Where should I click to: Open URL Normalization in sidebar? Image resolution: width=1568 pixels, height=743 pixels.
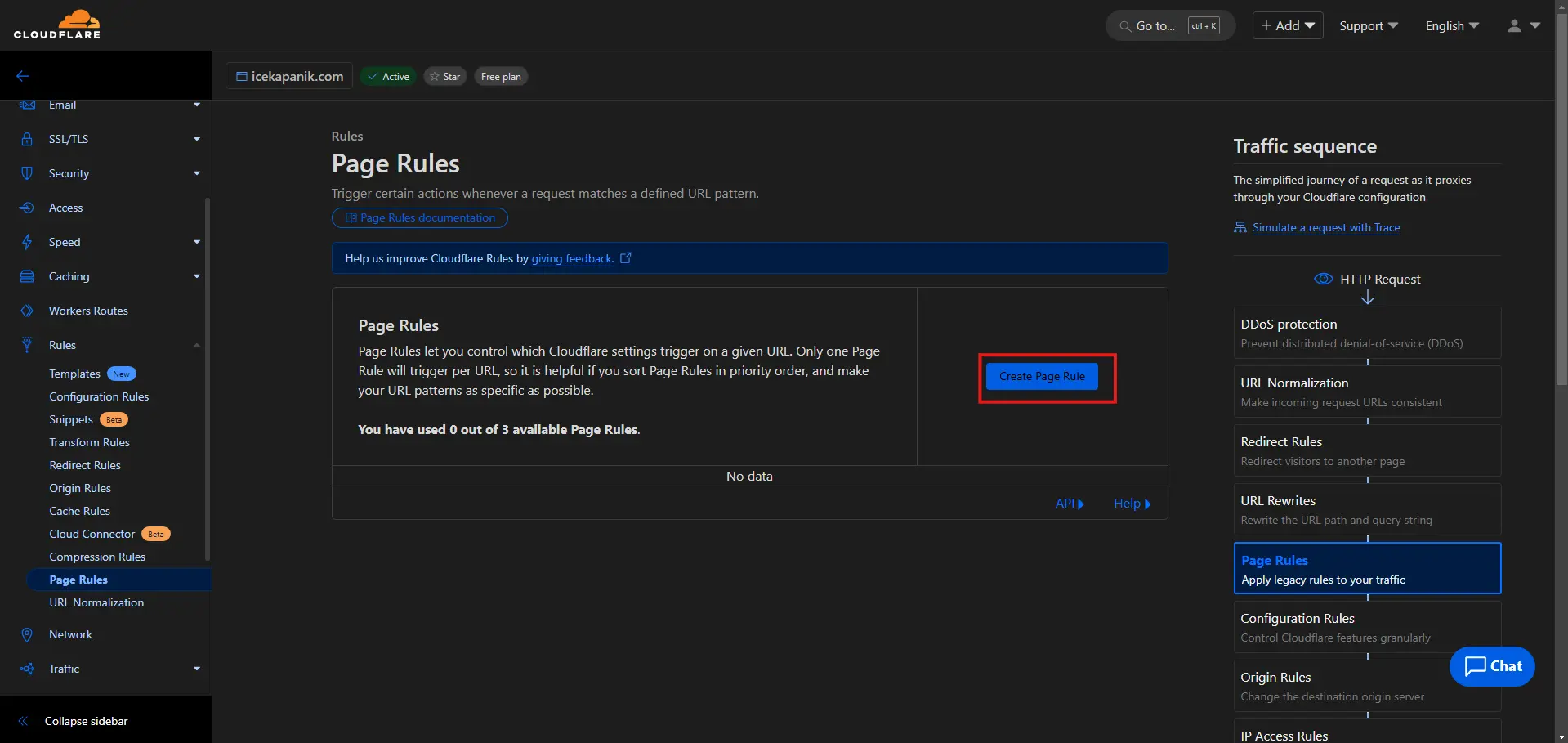[96, 602]
